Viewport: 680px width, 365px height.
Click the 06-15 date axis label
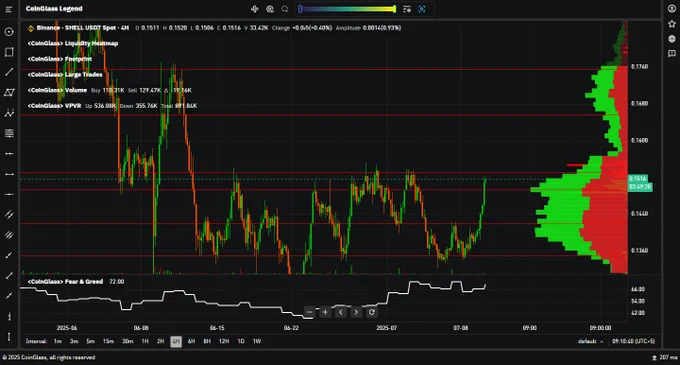pyautogui.click(x=217, y=328)
